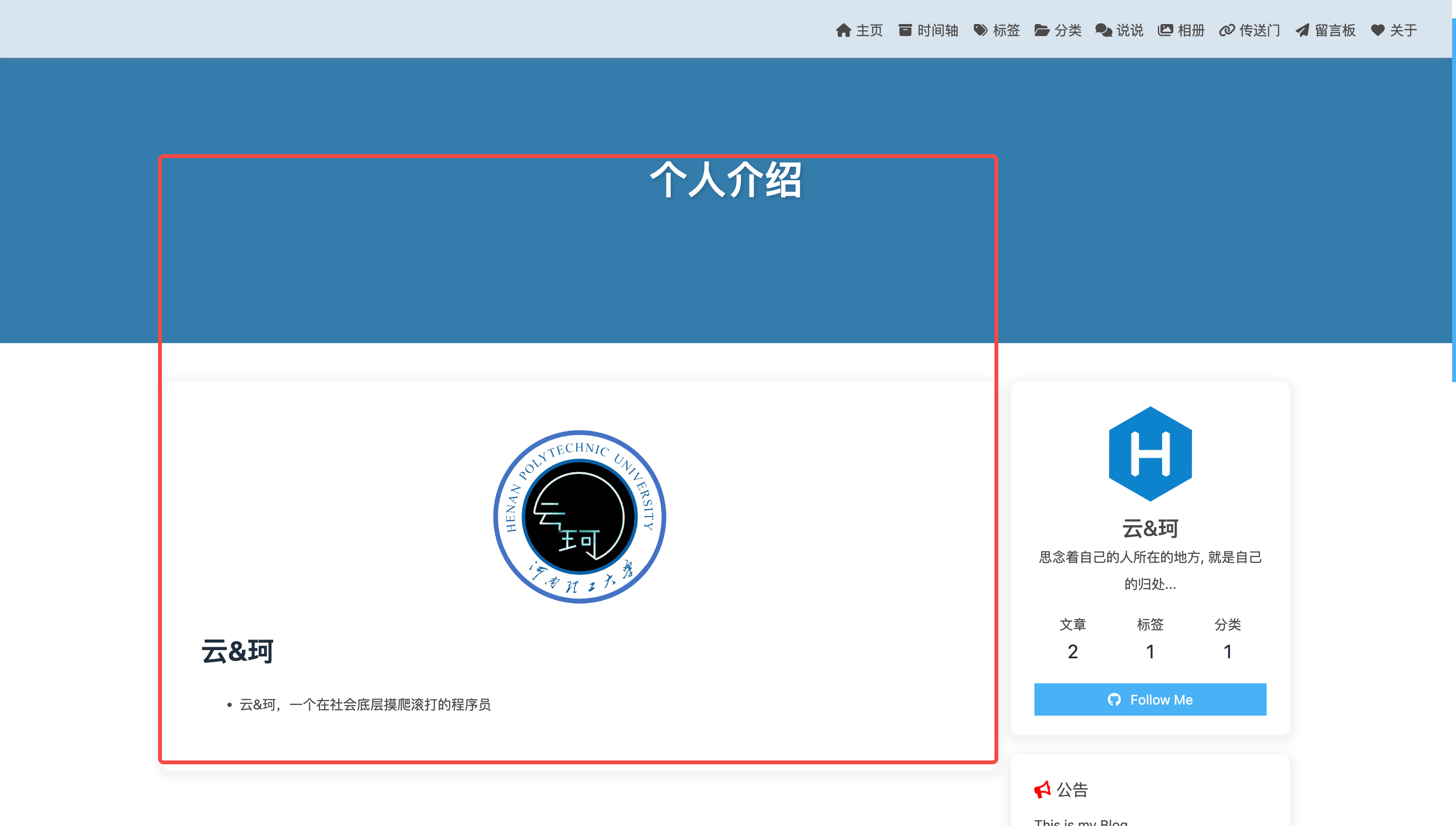
Task: Open the photo icon for 相册
Action: point(1165,30)
